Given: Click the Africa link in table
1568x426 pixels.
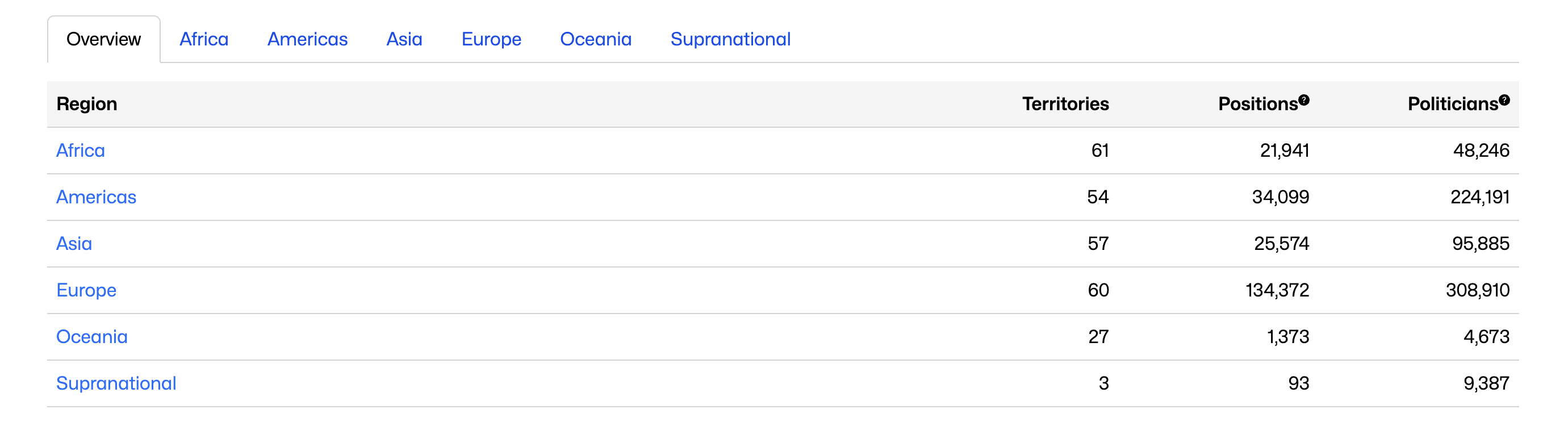Looking at the screenshot, I should pyautogui.click(x=80, y=151).
